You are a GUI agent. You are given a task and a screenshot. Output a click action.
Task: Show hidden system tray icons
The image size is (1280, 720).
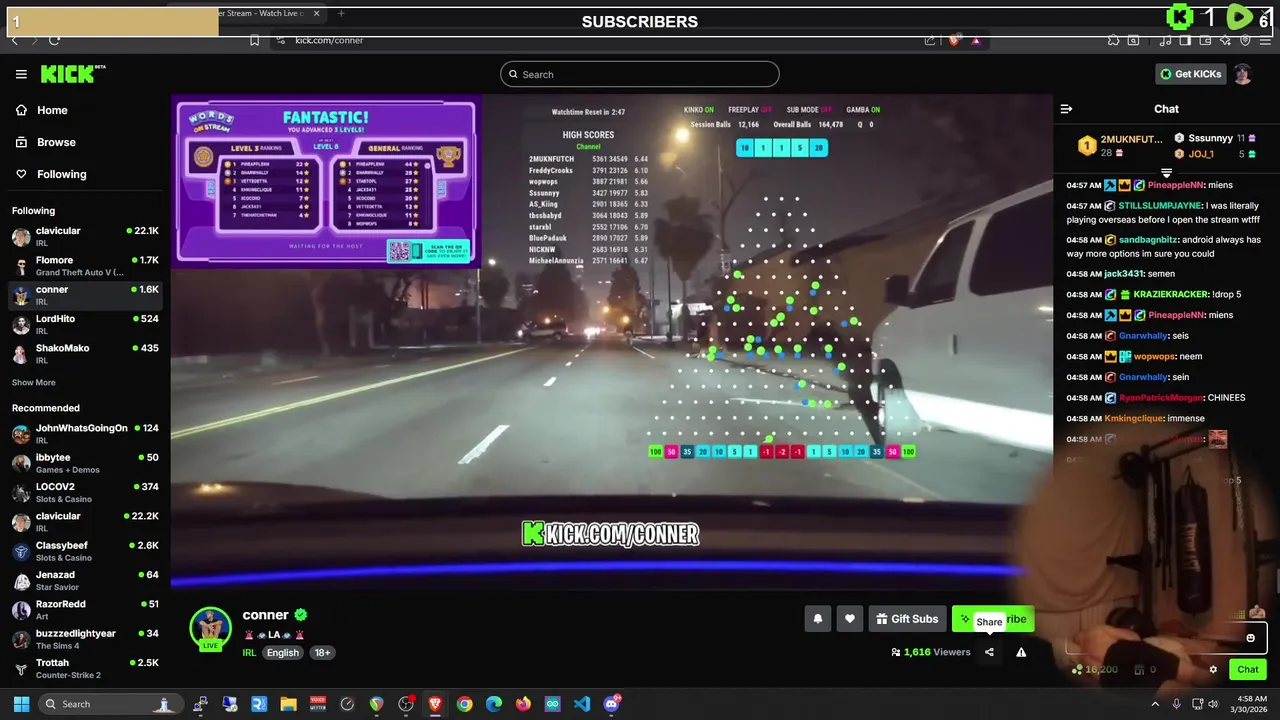1155,704
